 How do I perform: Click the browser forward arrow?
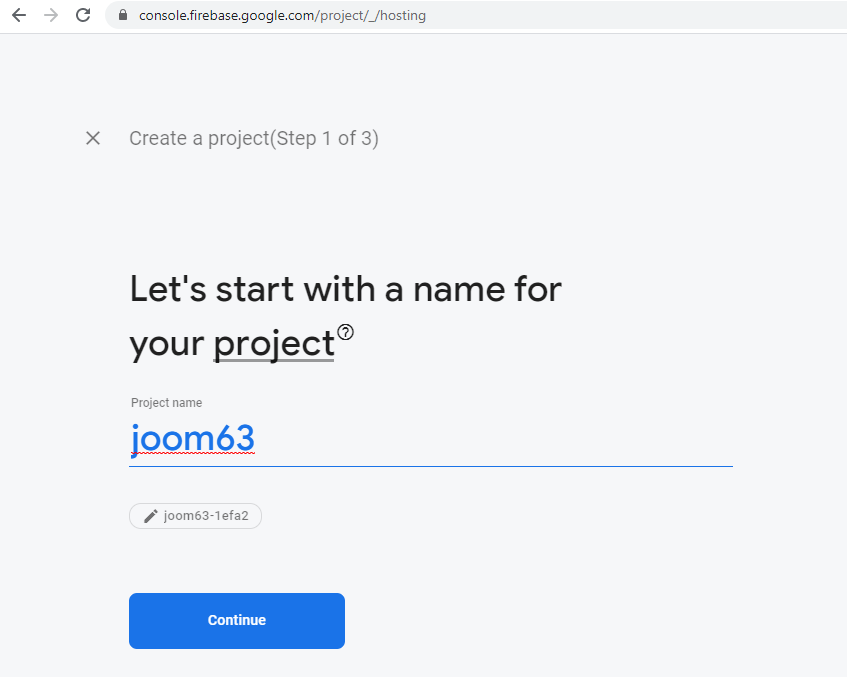(x=51, y=15)
